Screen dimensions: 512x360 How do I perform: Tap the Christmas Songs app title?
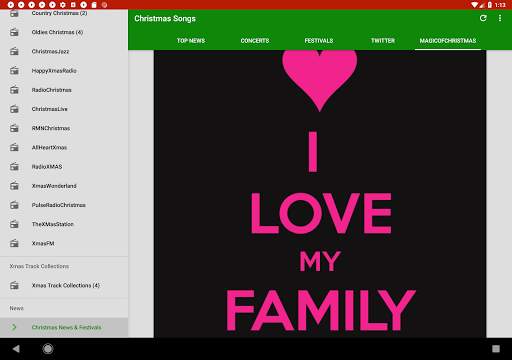[x=165, y=19]
